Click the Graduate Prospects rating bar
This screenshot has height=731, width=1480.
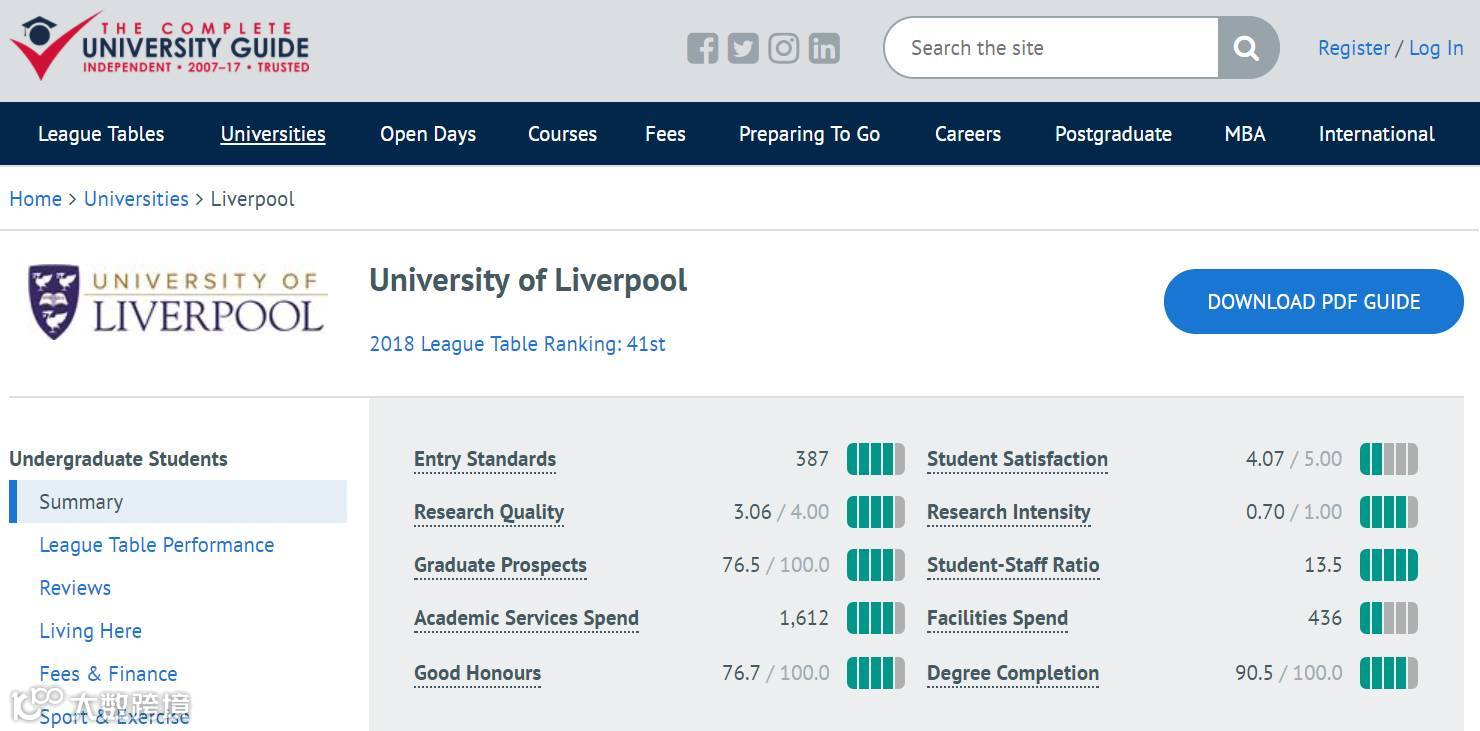pos(876,565)
